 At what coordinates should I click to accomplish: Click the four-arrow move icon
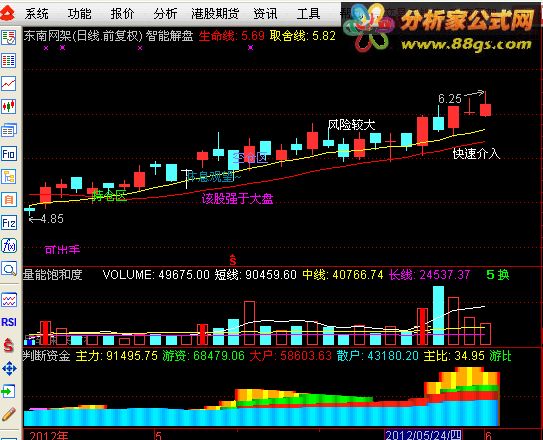click(9, 369)
